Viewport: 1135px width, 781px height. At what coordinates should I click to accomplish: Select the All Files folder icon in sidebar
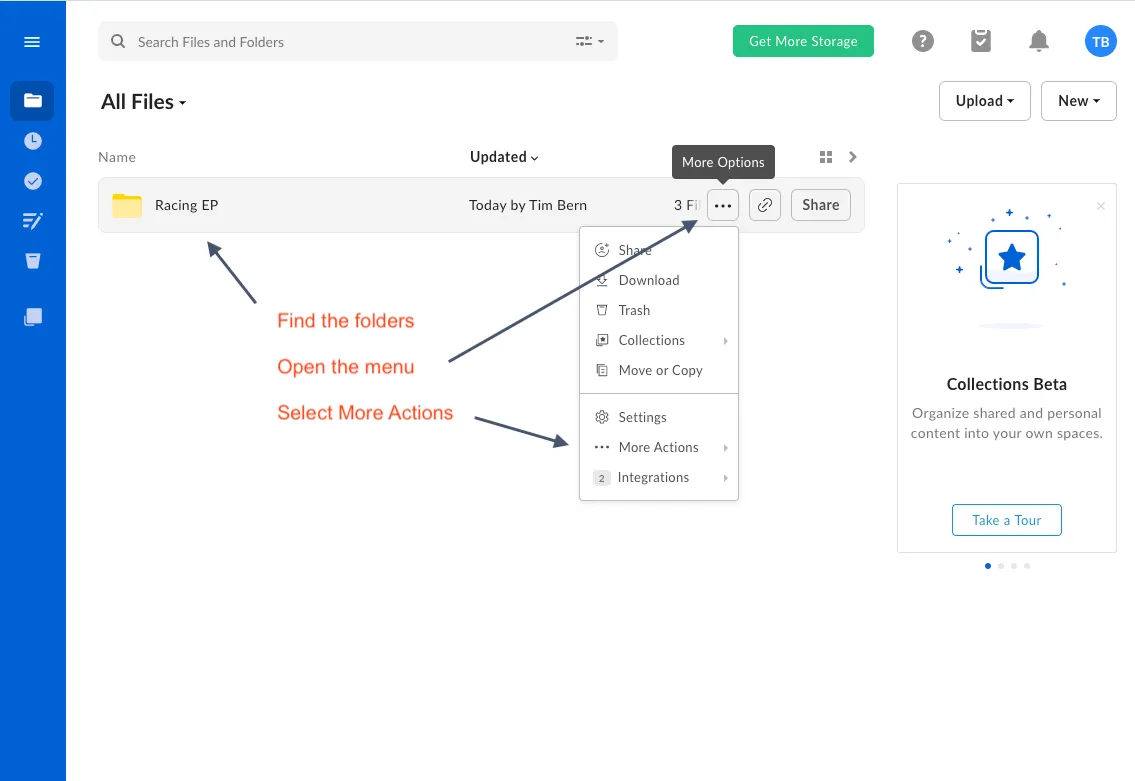[33, 100]
